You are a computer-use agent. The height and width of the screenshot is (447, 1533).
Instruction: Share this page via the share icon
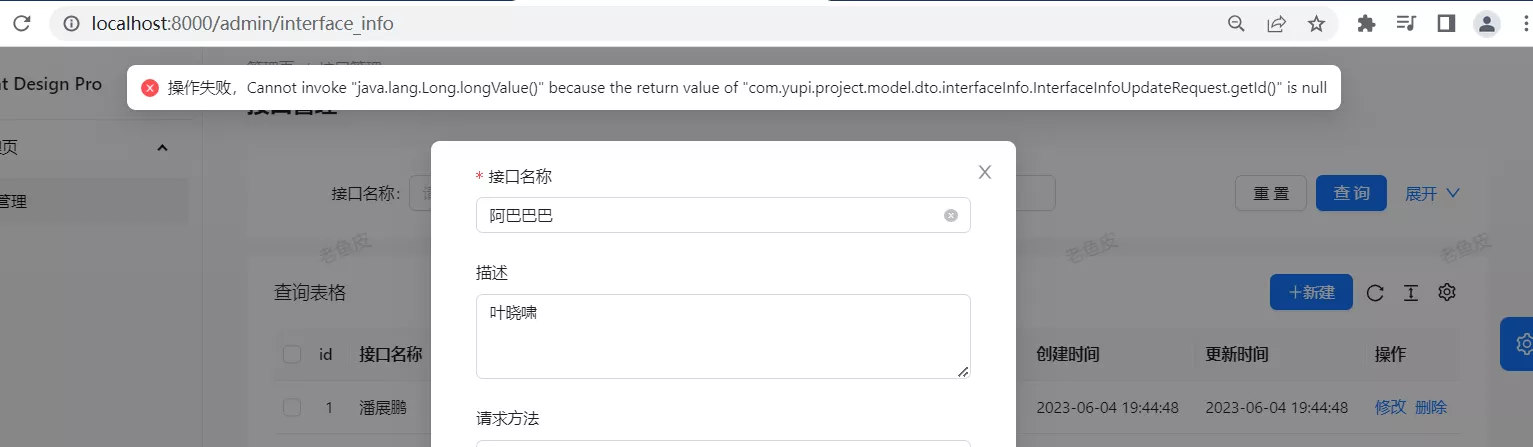point(1277,23)
